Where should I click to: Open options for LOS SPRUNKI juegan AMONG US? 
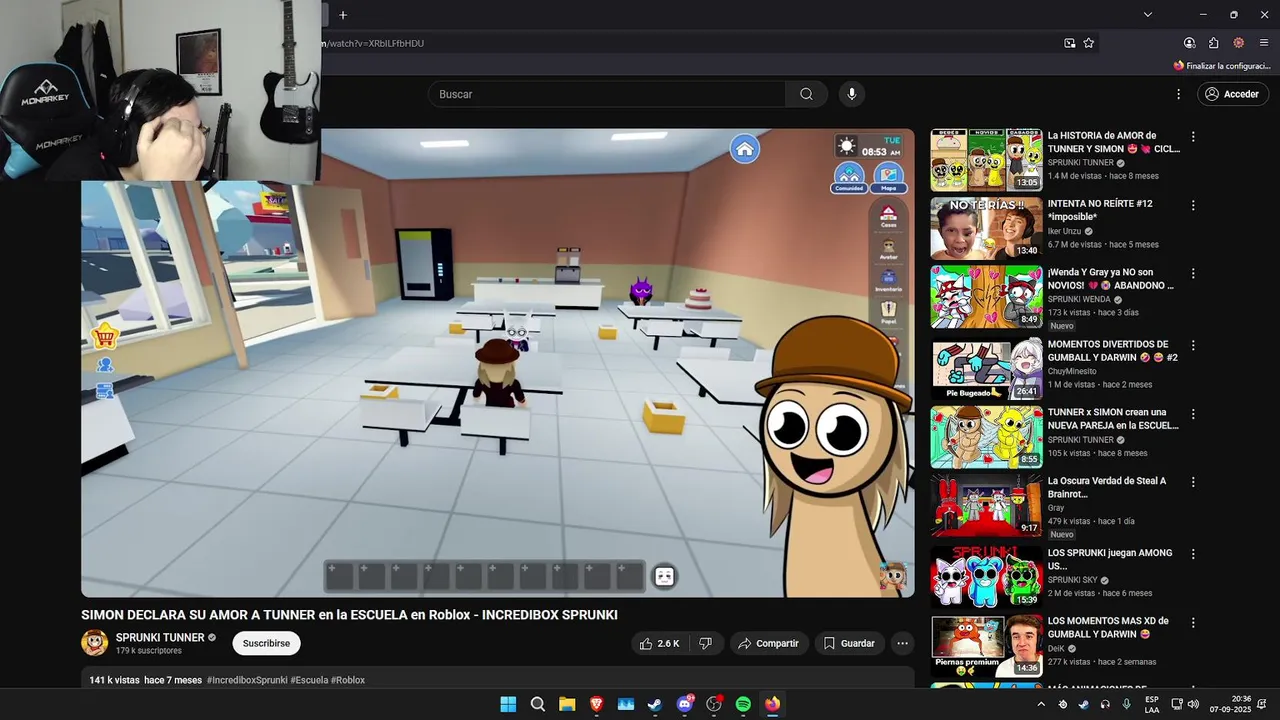point(1193,554)
